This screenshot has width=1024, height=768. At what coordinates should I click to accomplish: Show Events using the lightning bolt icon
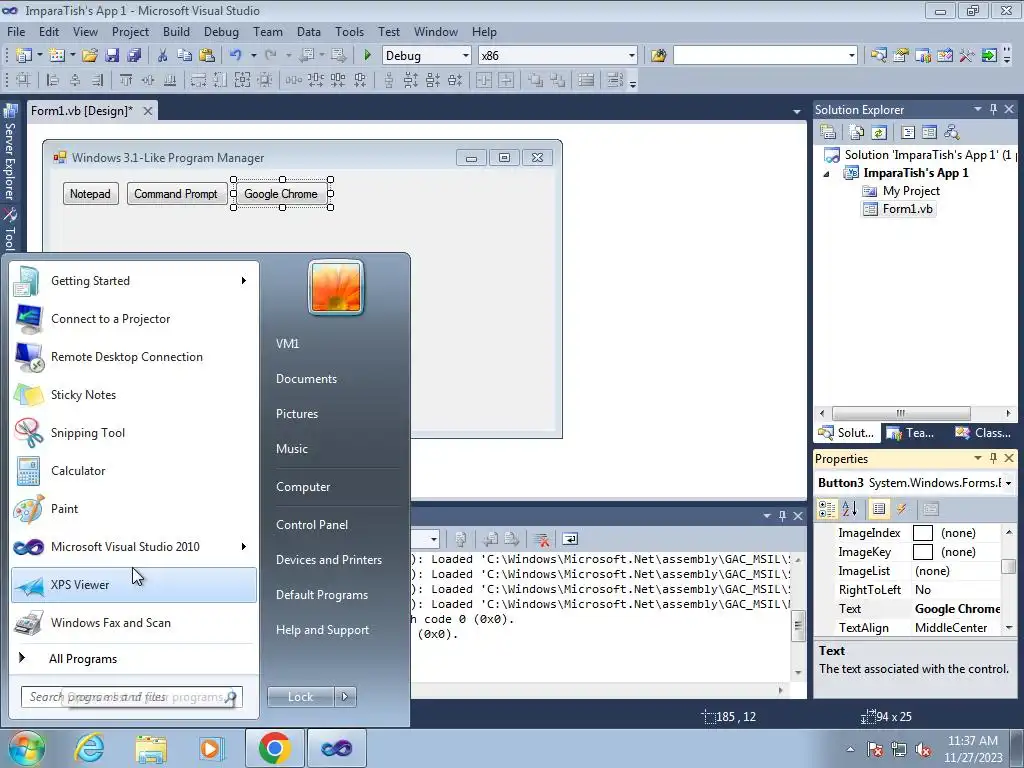pos(901,509)
